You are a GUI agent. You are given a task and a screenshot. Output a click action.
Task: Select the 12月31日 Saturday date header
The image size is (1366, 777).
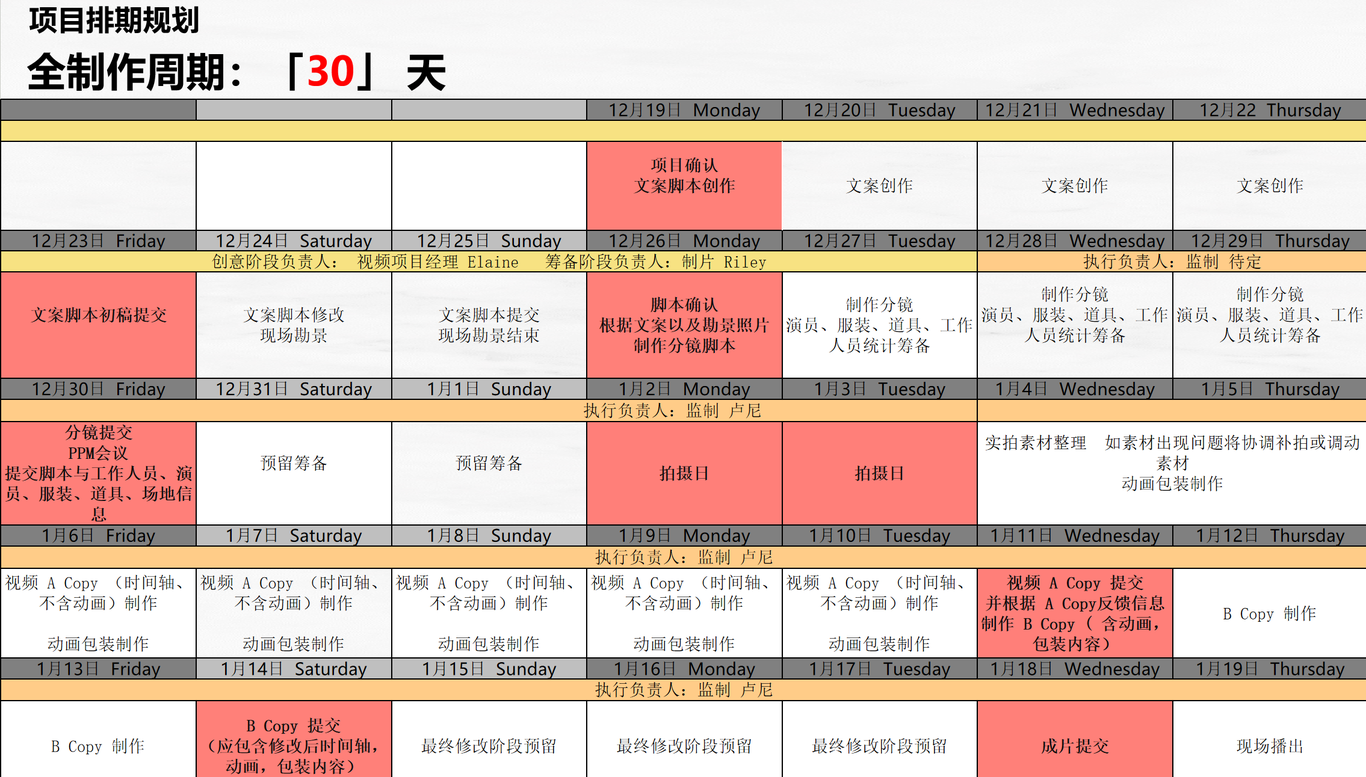click(x=294, y=389)
